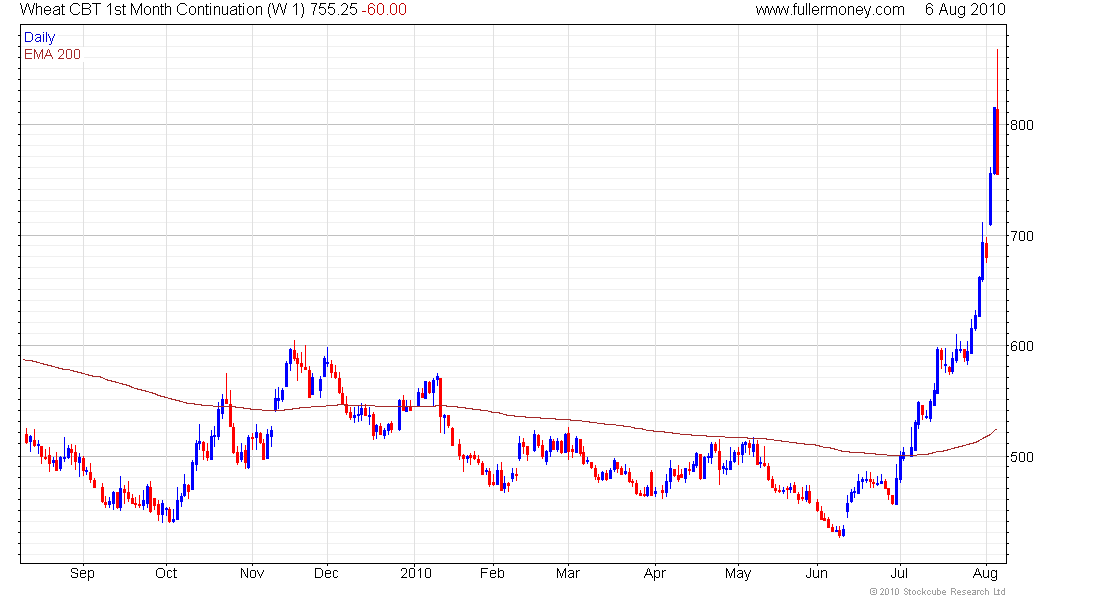The image size is (1100, 600).
Task: Click the 'Sep' month label on time axis
Action: pos(82,573)
